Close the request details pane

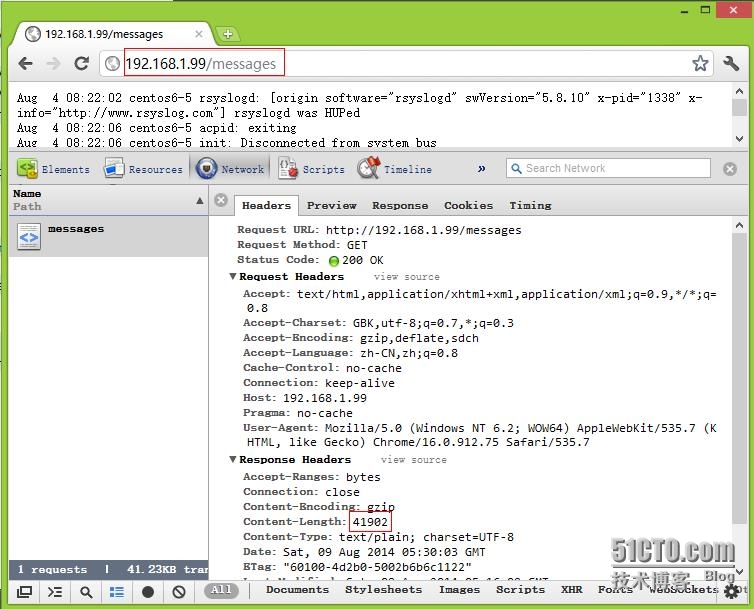[221, 200]
